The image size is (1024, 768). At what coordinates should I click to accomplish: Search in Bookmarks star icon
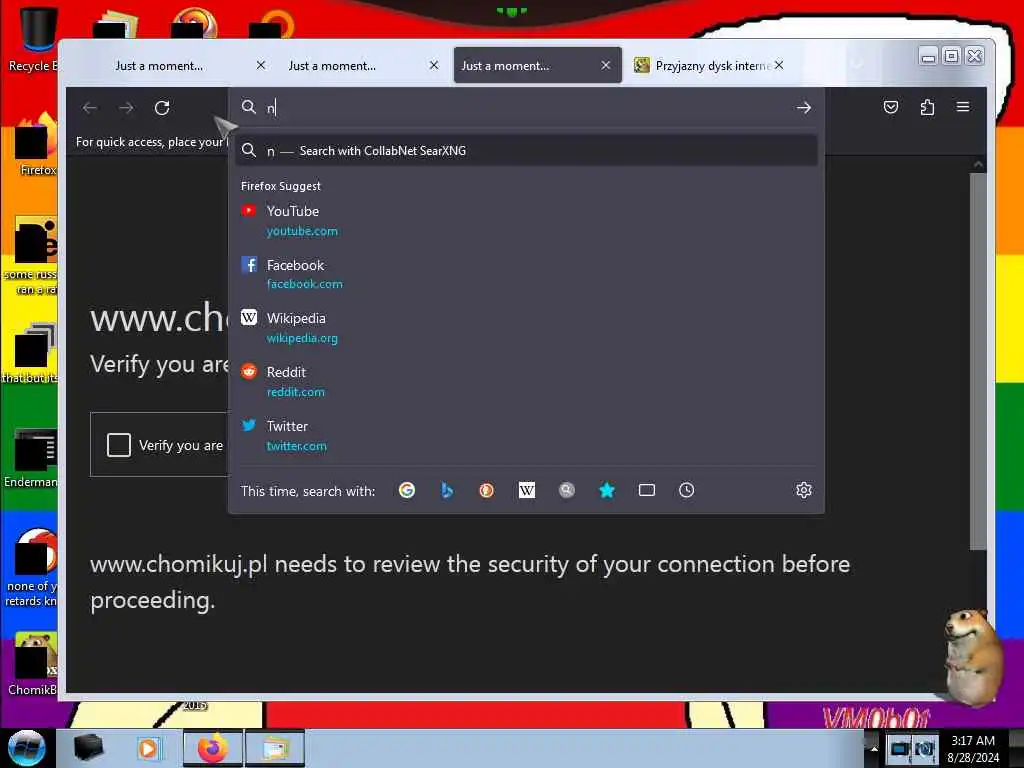[x=607, y=490]
